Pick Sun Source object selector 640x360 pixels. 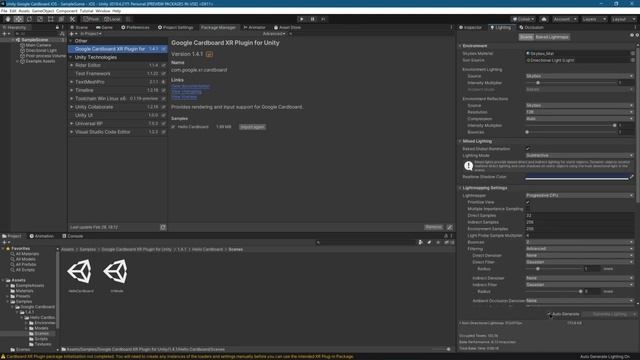coord(633,60)
